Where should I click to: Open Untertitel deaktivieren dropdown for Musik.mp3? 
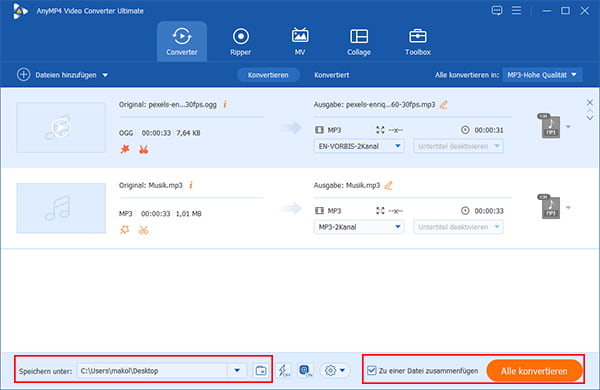coord(458,227)
